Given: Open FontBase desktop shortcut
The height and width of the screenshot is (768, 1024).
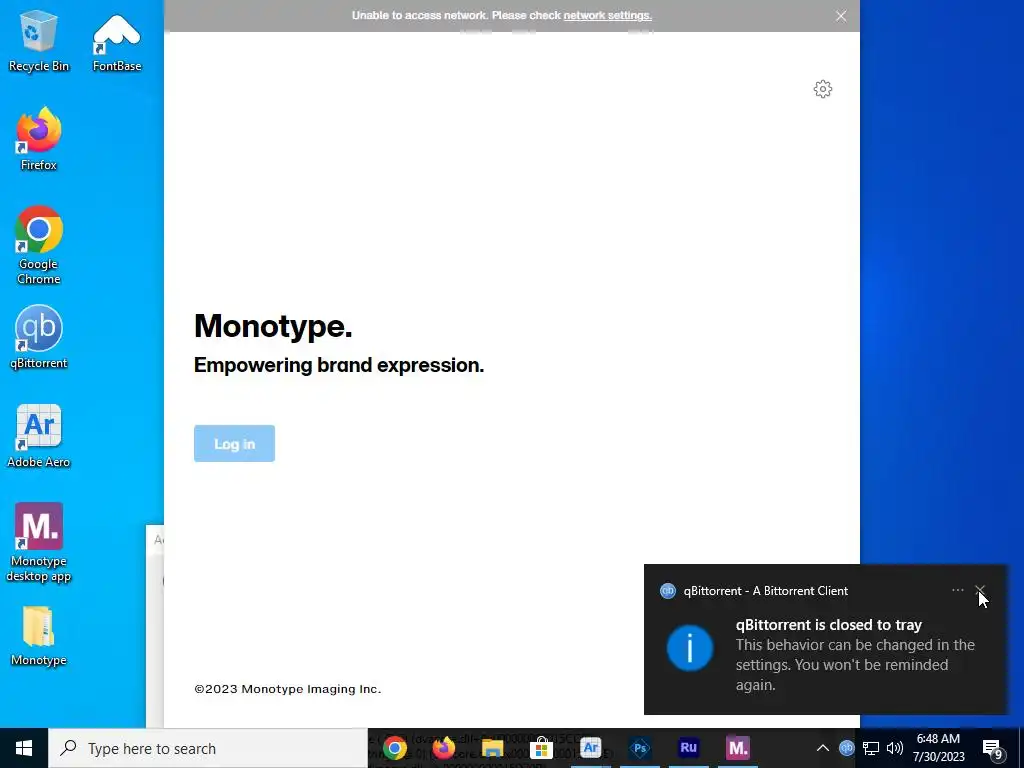Looking at the screenshot, I should (x=117, y=40).
